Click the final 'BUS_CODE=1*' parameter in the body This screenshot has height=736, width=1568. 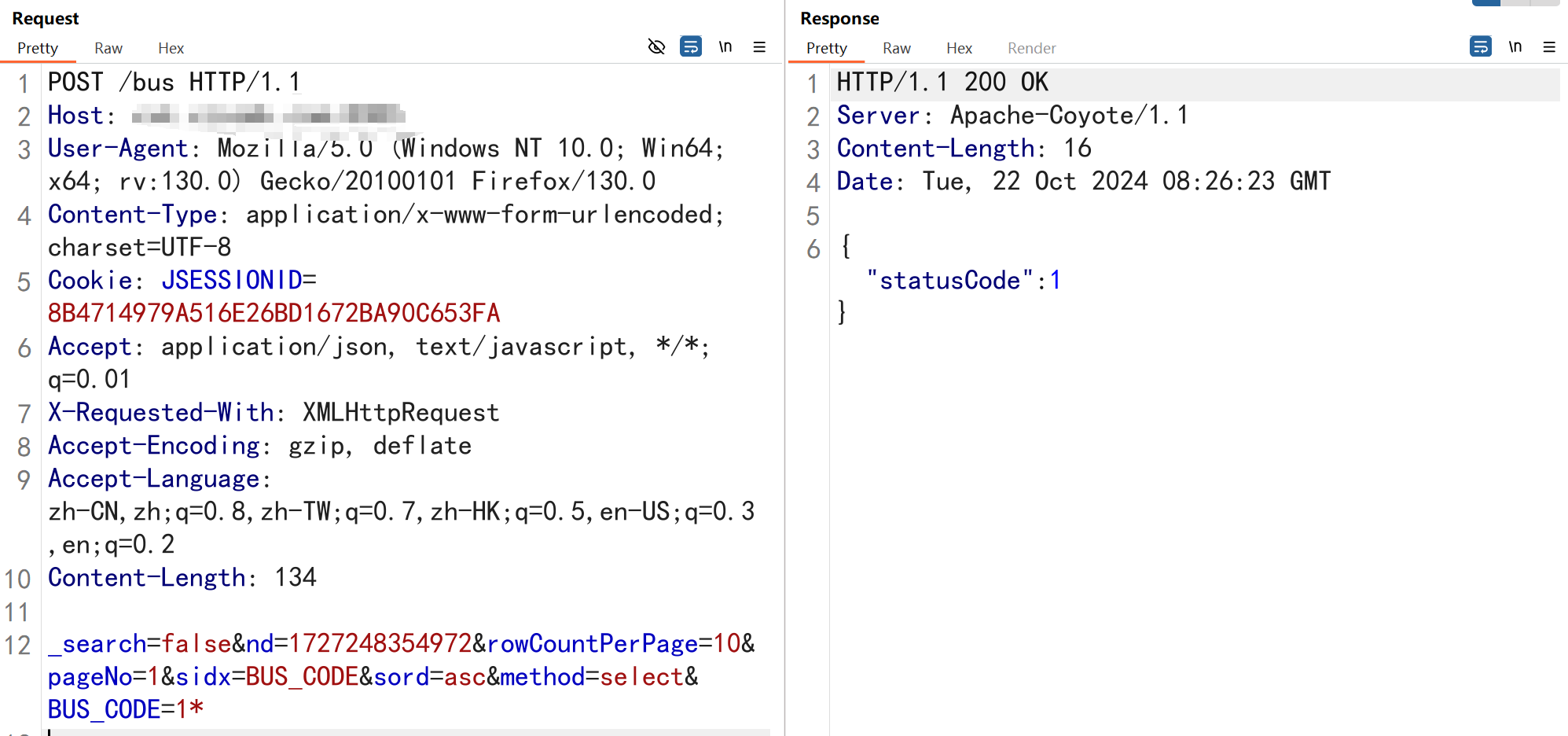126,710
